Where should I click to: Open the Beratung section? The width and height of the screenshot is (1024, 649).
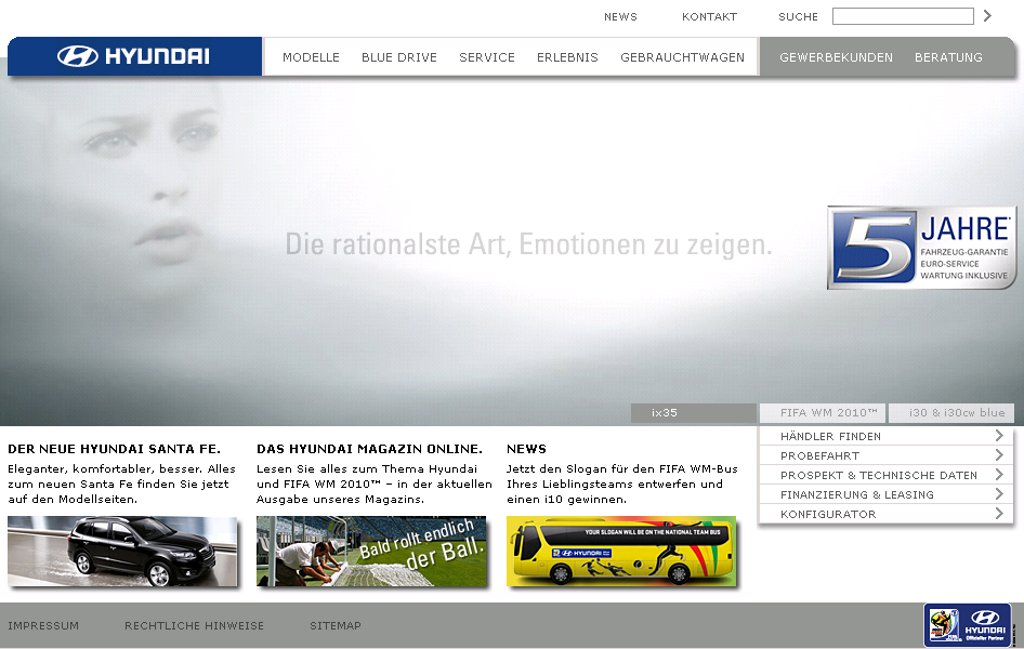[x=948, y=57]
